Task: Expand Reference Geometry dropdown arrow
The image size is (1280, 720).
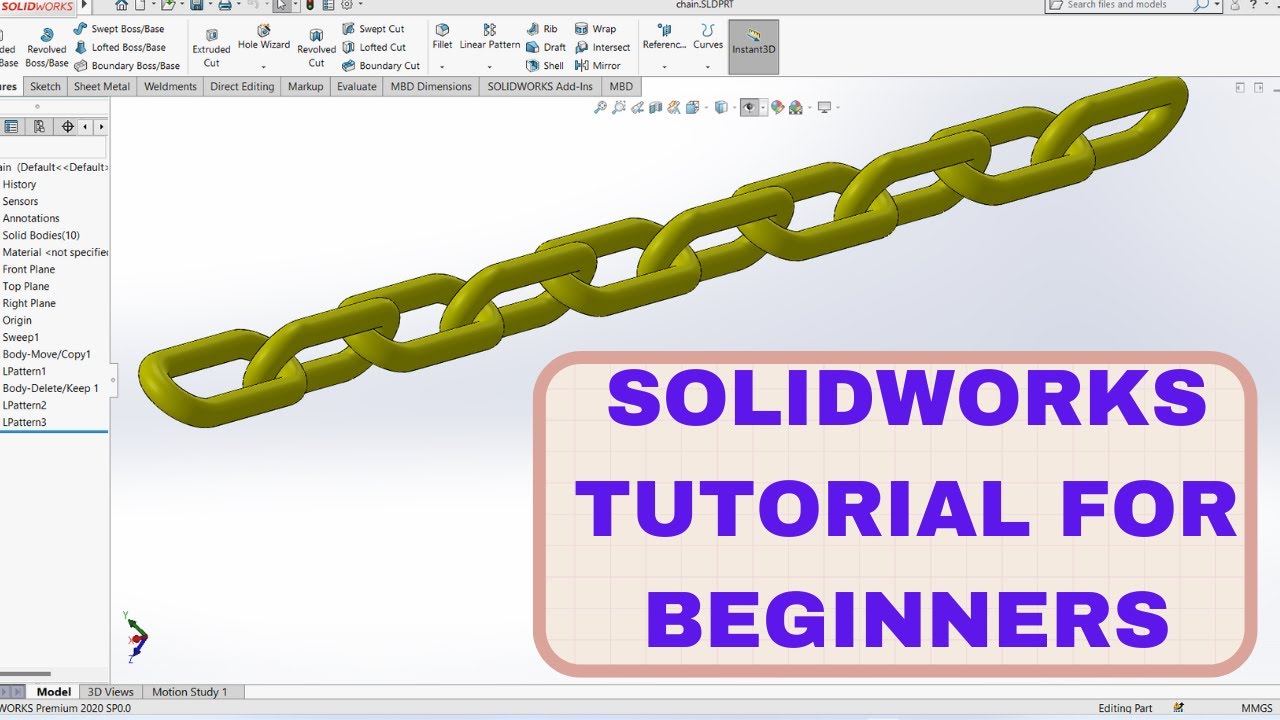Action: tap(664, 67)
